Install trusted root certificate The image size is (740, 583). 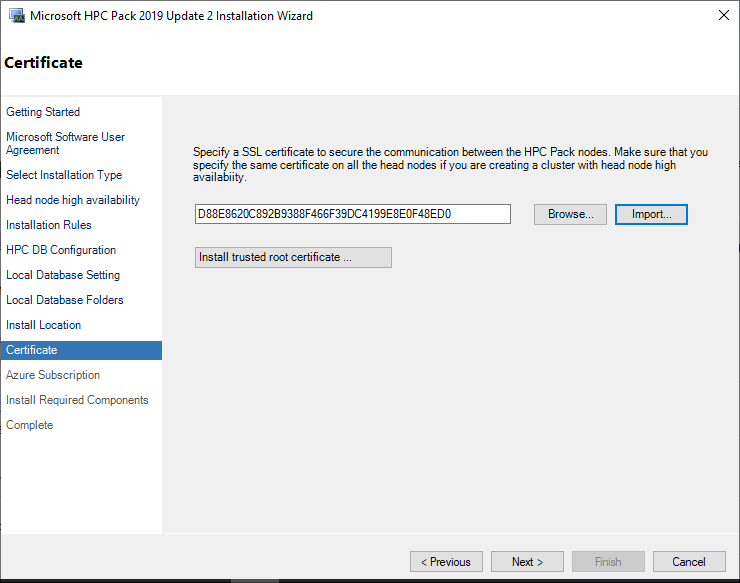pos(293,257)
